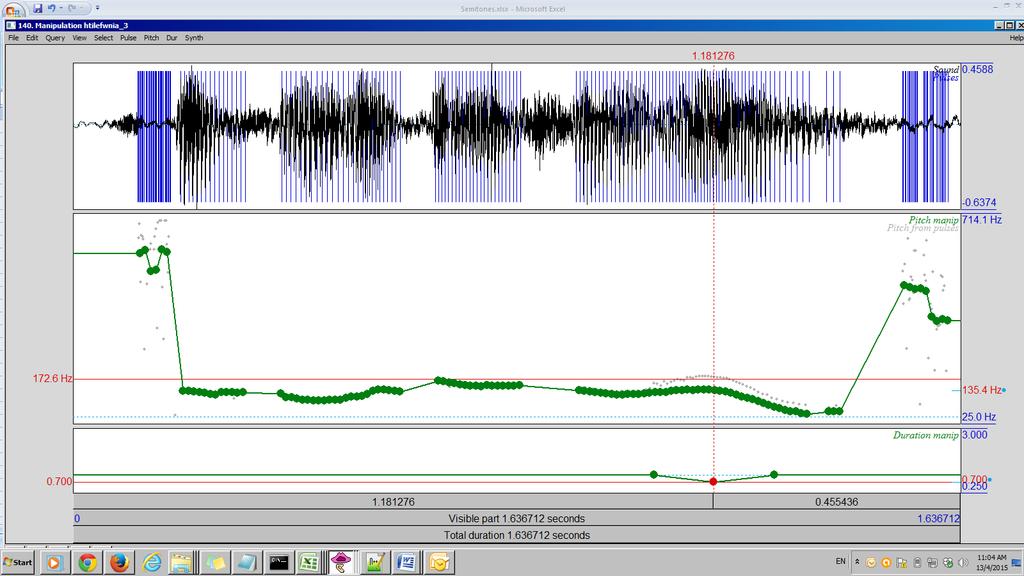
Task: Click the 135.4 Hz pitch value label
Action: click(982, 390)
